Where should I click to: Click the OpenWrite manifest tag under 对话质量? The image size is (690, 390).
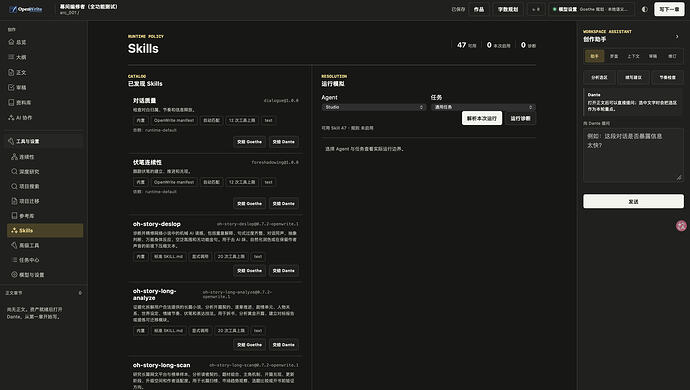coord(174,120)
